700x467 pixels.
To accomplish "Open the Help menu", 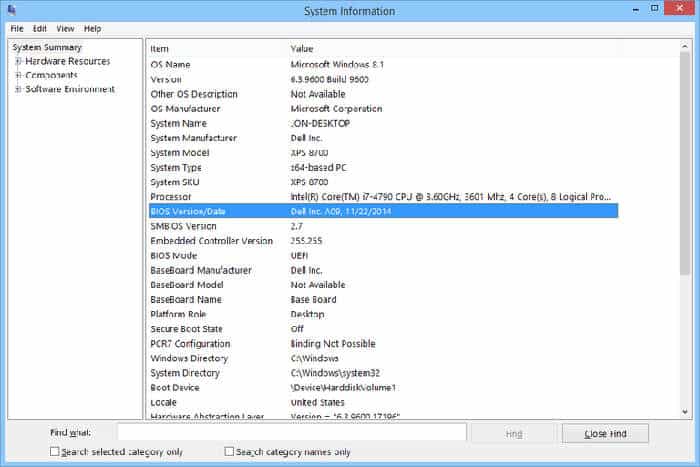I will 93,29.
